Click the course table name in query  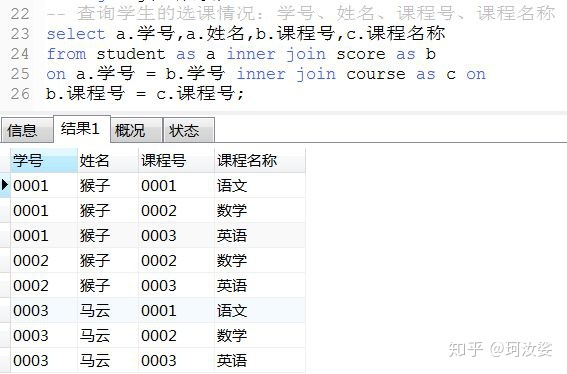click(x=376, y=74)
